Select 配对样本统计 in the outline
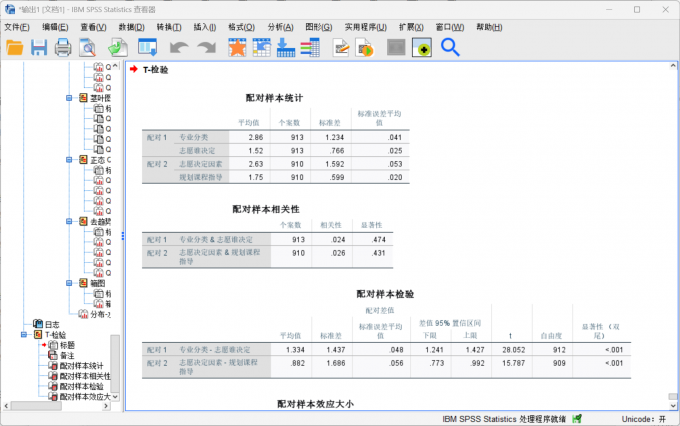The image size is (680, 426). [x=82, y=366]
